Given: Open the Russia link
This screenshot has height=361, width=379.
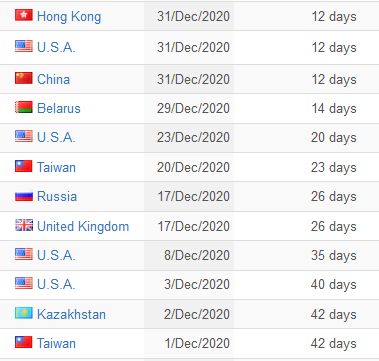Looking at the screenshot, I should (x=57, y=196).
